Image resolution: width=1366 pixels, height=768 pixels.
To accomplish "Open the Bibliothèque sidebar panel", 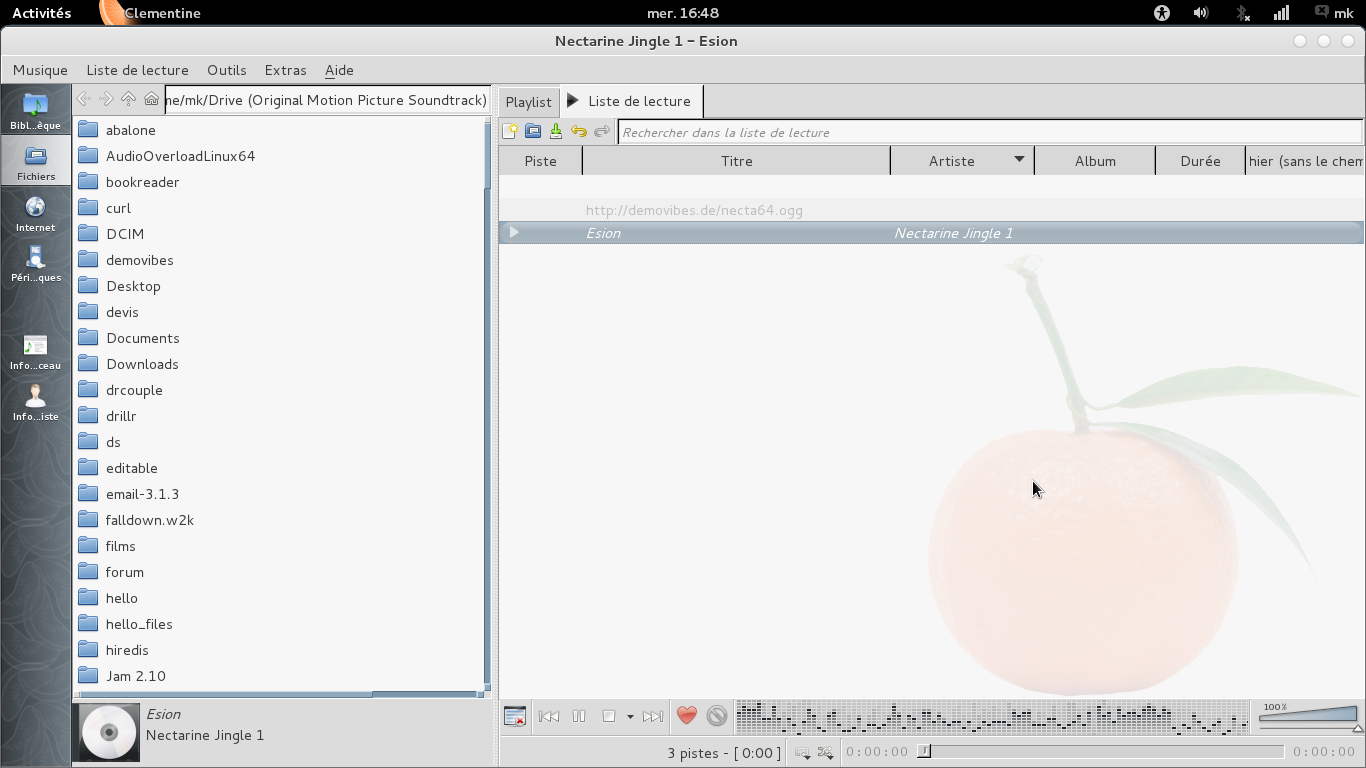I will coord(36,110).
